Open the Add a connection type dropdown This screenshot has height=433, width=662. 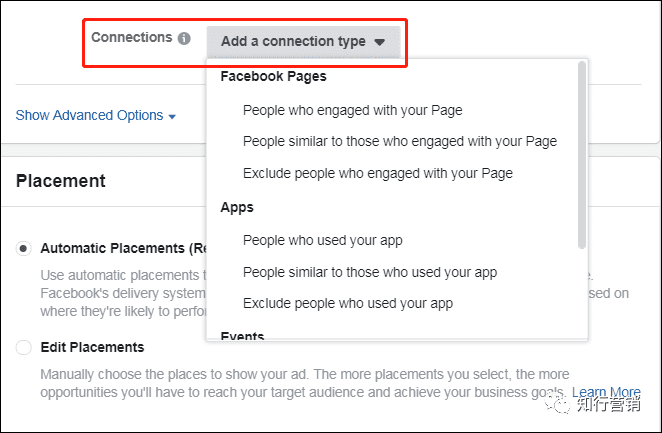coord(303,42)
